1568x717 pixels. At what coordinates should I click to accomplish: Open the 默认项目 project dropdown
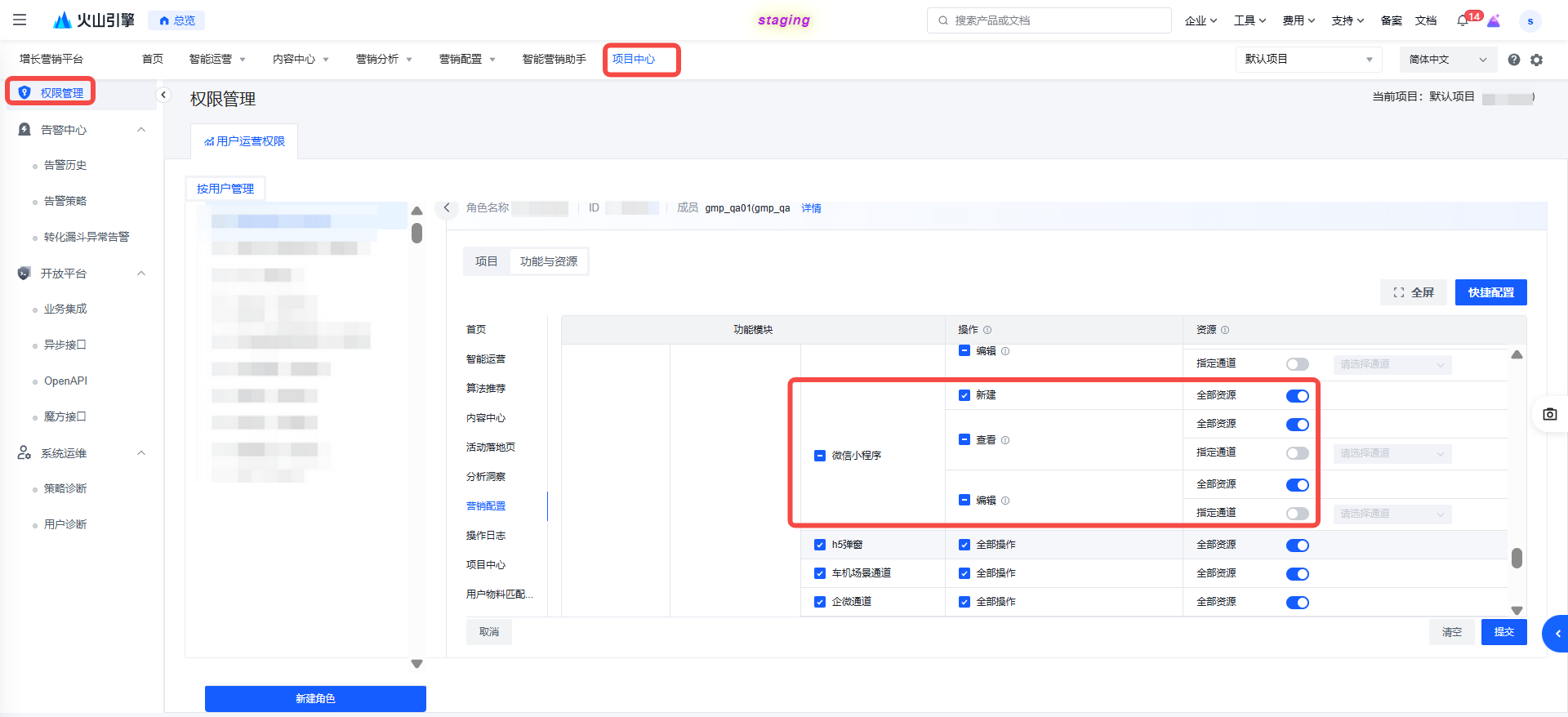1308,60
